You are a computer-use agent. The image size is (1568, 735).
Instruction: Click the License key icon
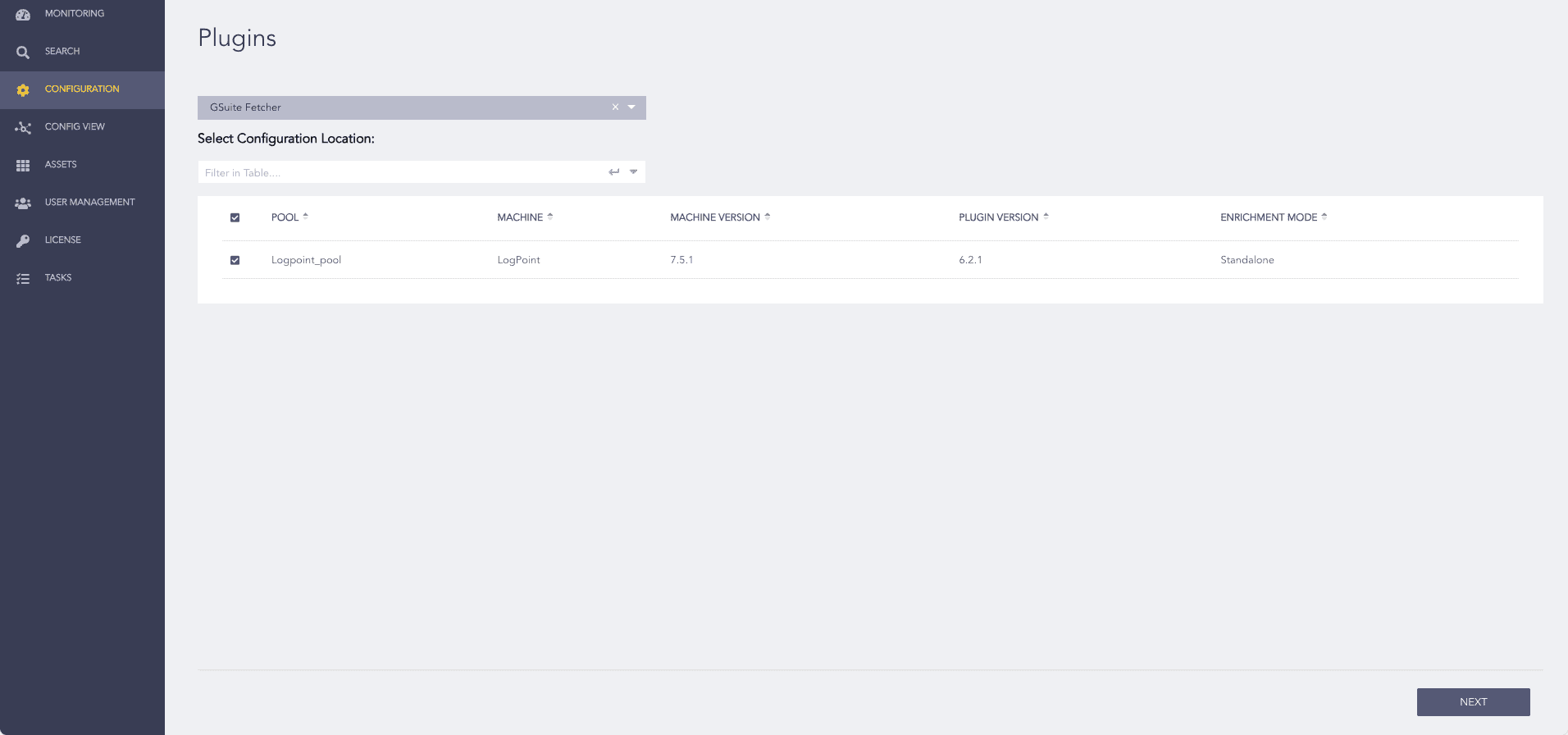click(23, 241)
